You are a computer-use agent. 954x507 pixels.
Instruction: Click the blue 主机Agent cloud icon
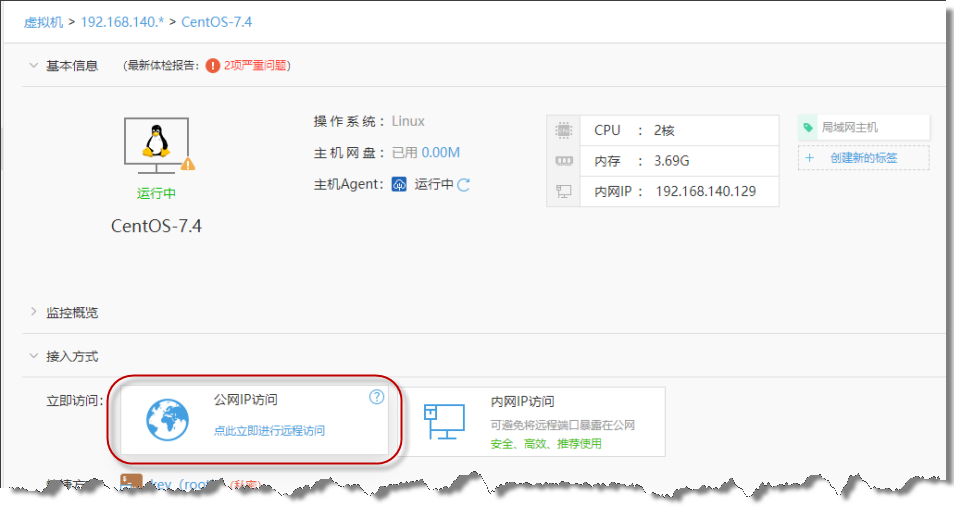pos(399,185)
